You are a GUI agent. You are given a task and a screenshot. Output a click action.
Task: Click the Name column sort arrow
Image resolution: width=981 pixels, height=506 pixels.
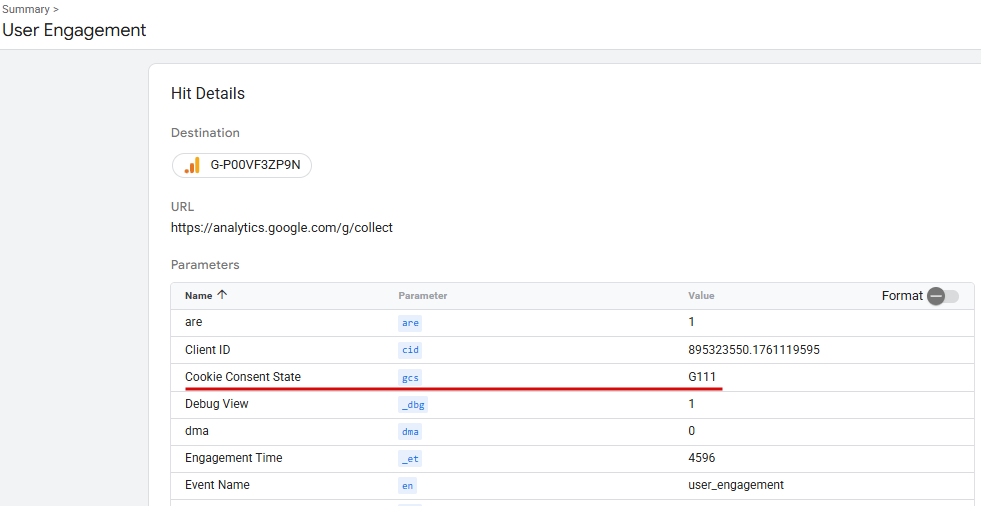(222, 295)
